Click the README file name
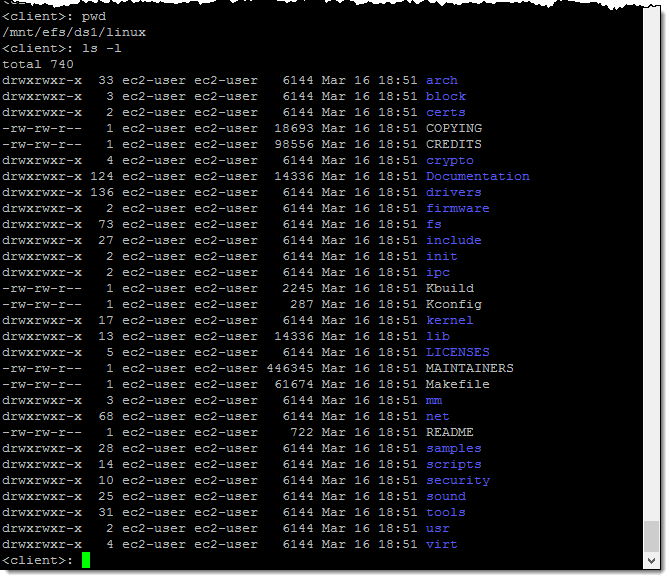This screenshot has height=580, width=671. (x=449, y=432)
